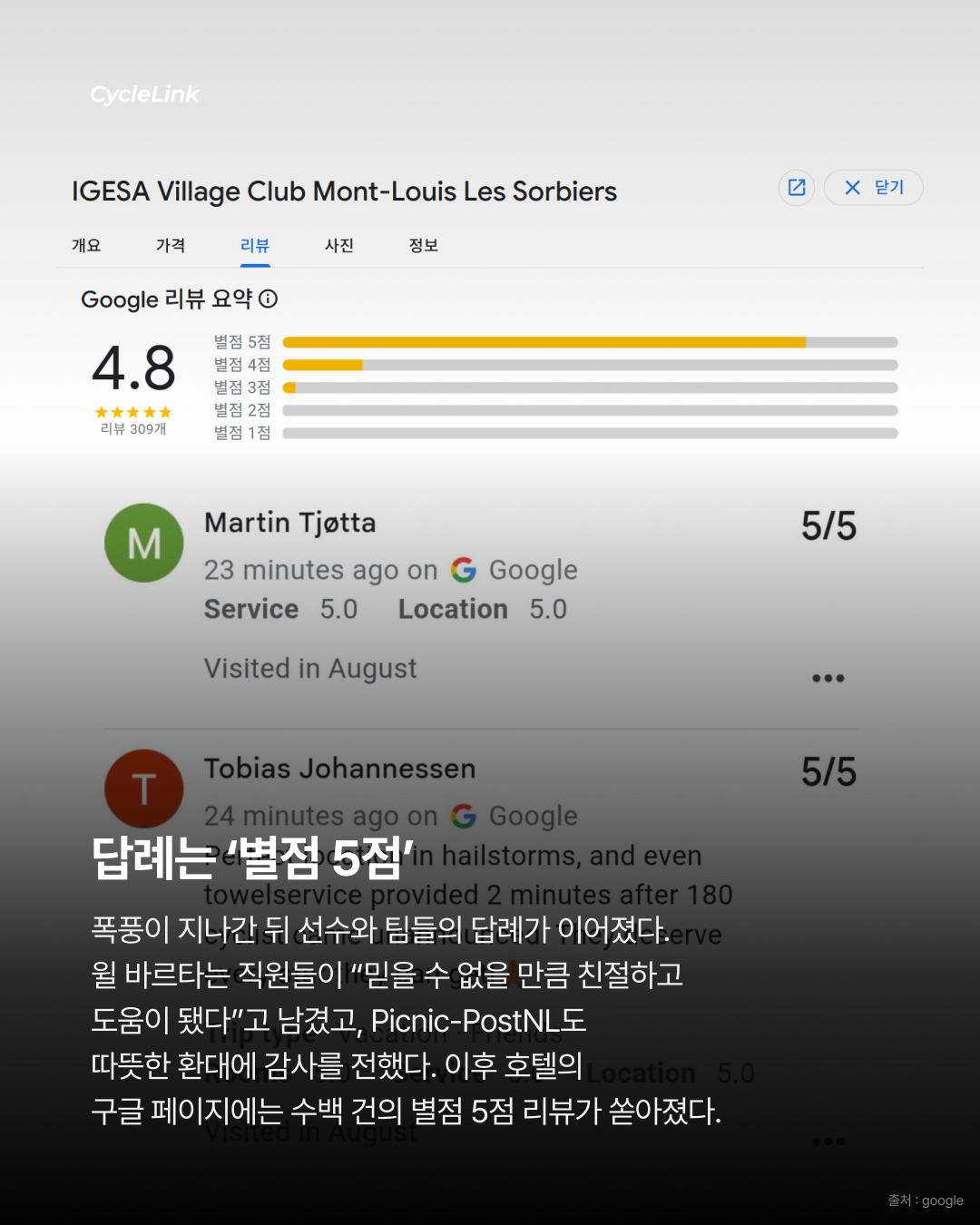Filter reviews by 별점 4점 bar
The height and width of the screenshot is (1225, 980).
591,365
